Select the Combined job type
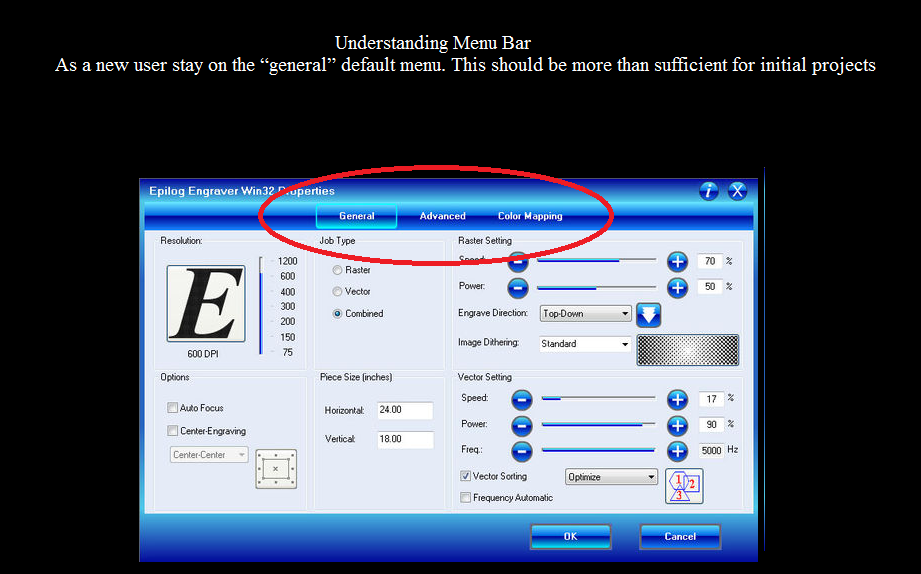Screen dimensions: 921x574 pos(337,314)
